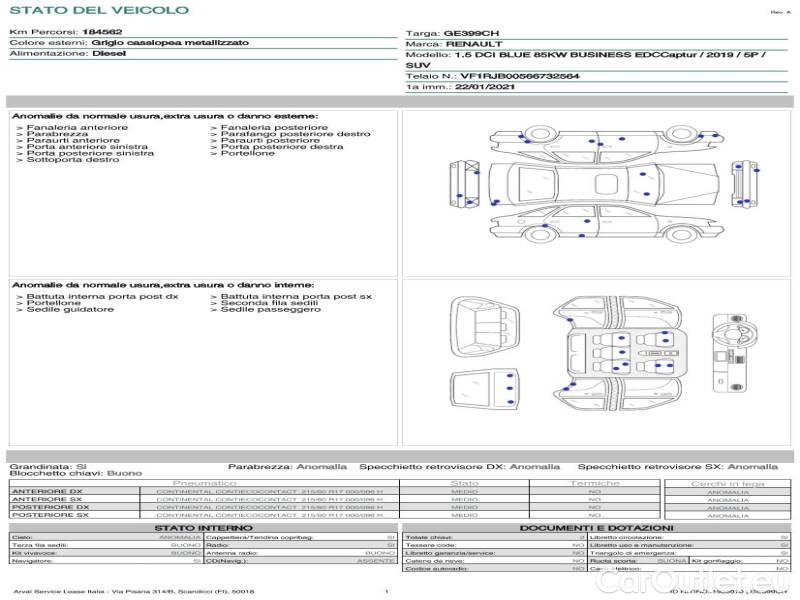Select the "Grandinata: Si" line

[48, 466]
